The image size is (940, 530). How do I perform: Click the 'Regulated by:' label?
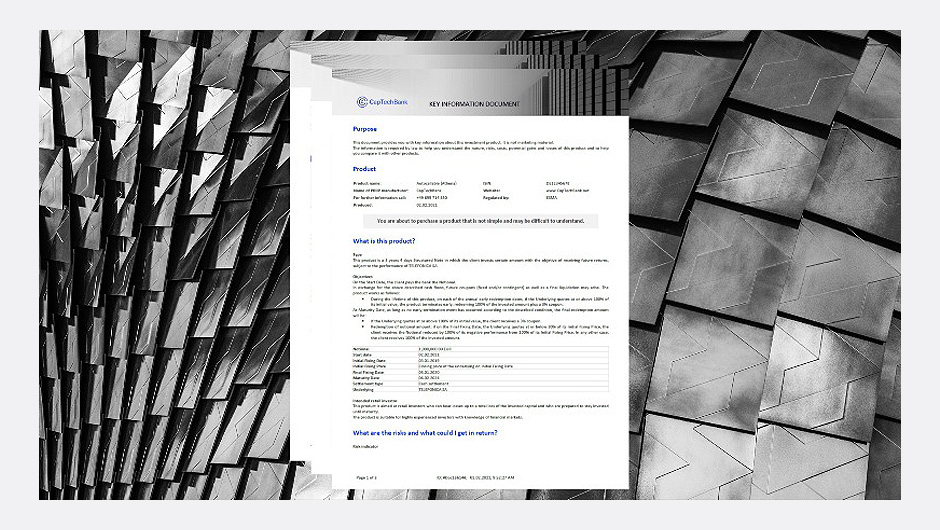[496, 197]
